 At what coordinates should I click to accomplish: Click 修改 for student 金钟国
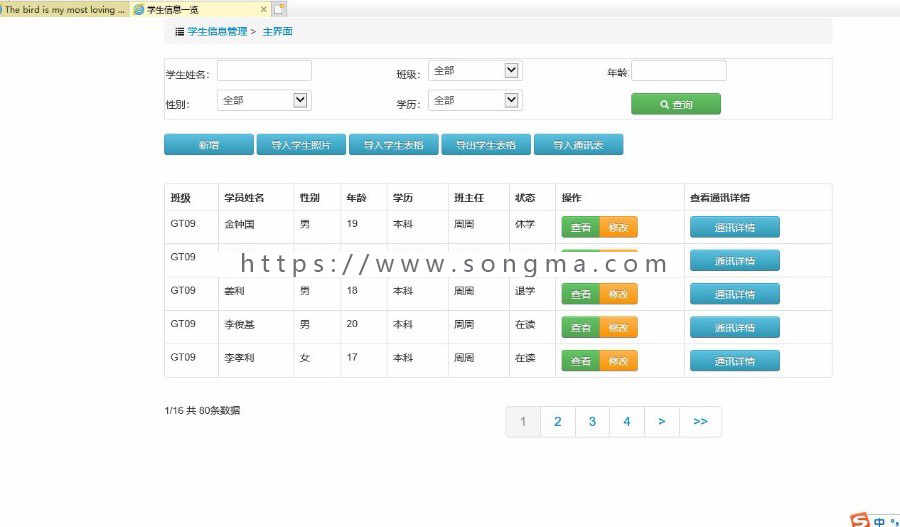(618, 227)
